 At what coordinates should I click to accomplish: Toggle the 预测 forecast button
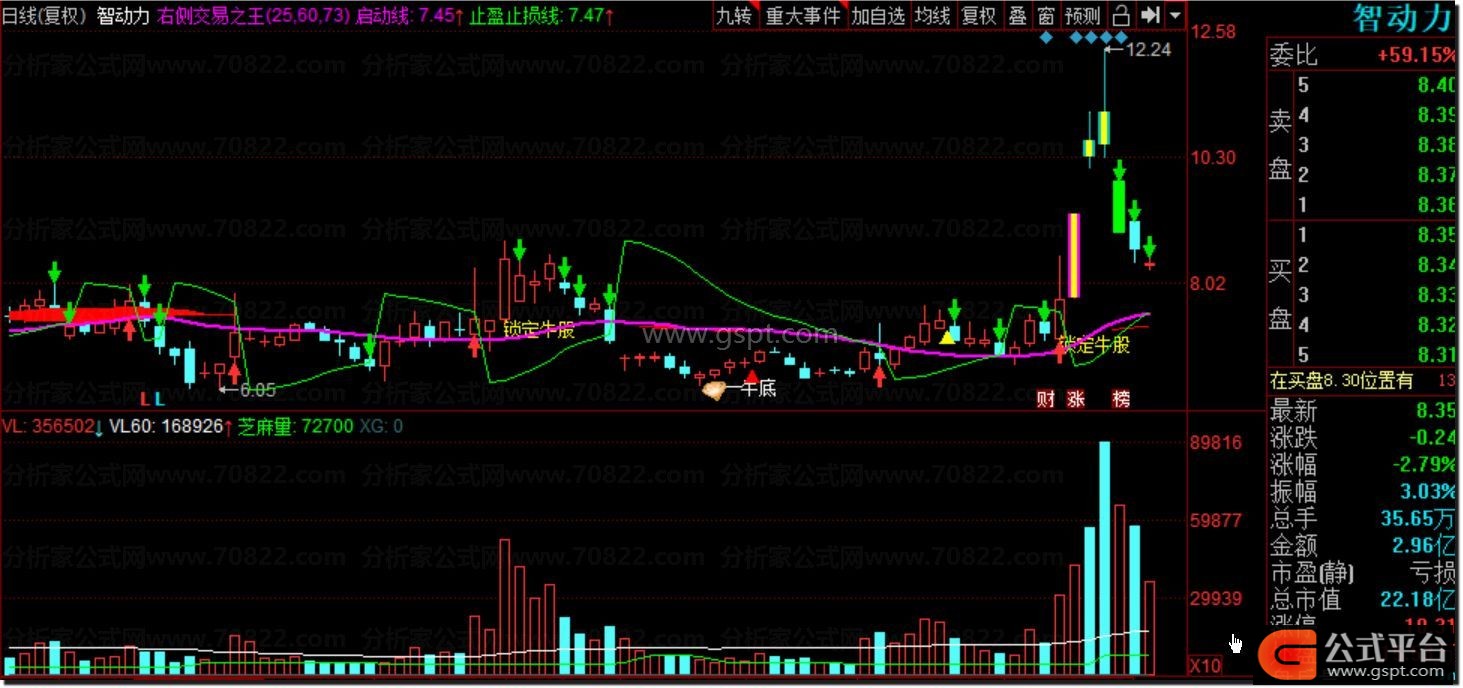click(x=1082, y=15)
